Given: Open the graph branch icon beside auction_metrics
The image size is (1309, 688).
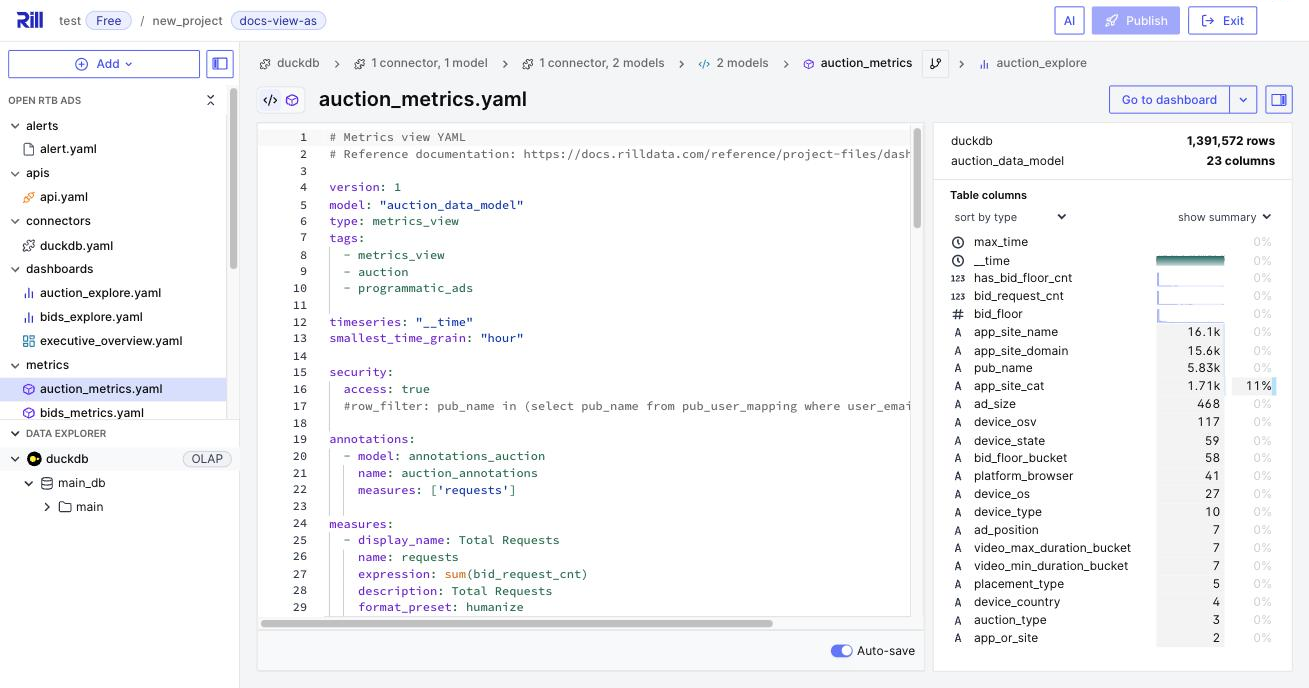Looking at the screenshot, I should click(x=935, y=63).
